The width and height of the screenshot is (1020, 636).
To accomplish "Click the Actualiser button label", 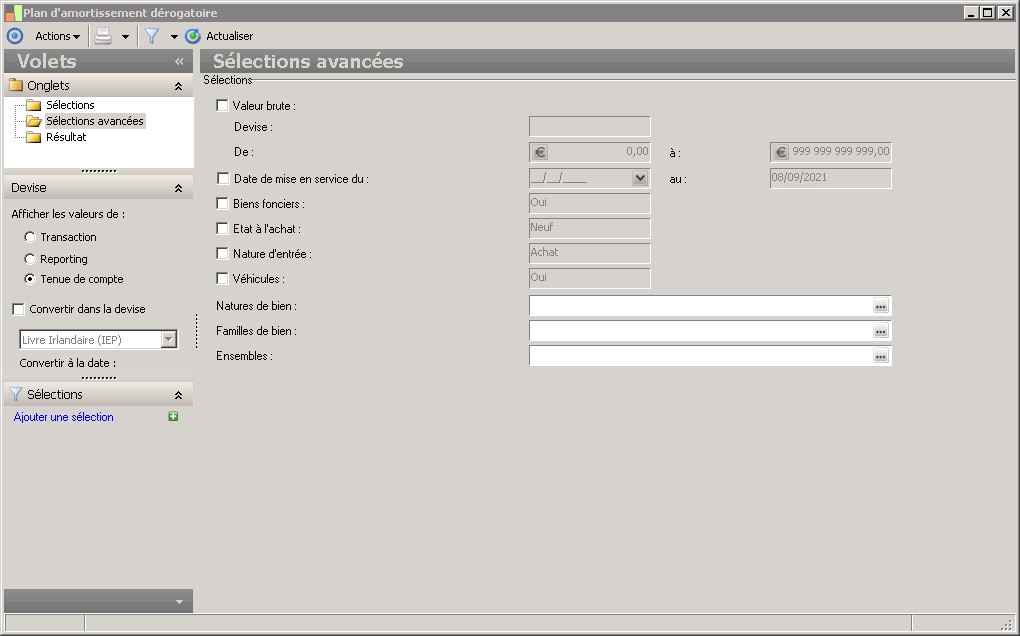I will click(229, 36).
